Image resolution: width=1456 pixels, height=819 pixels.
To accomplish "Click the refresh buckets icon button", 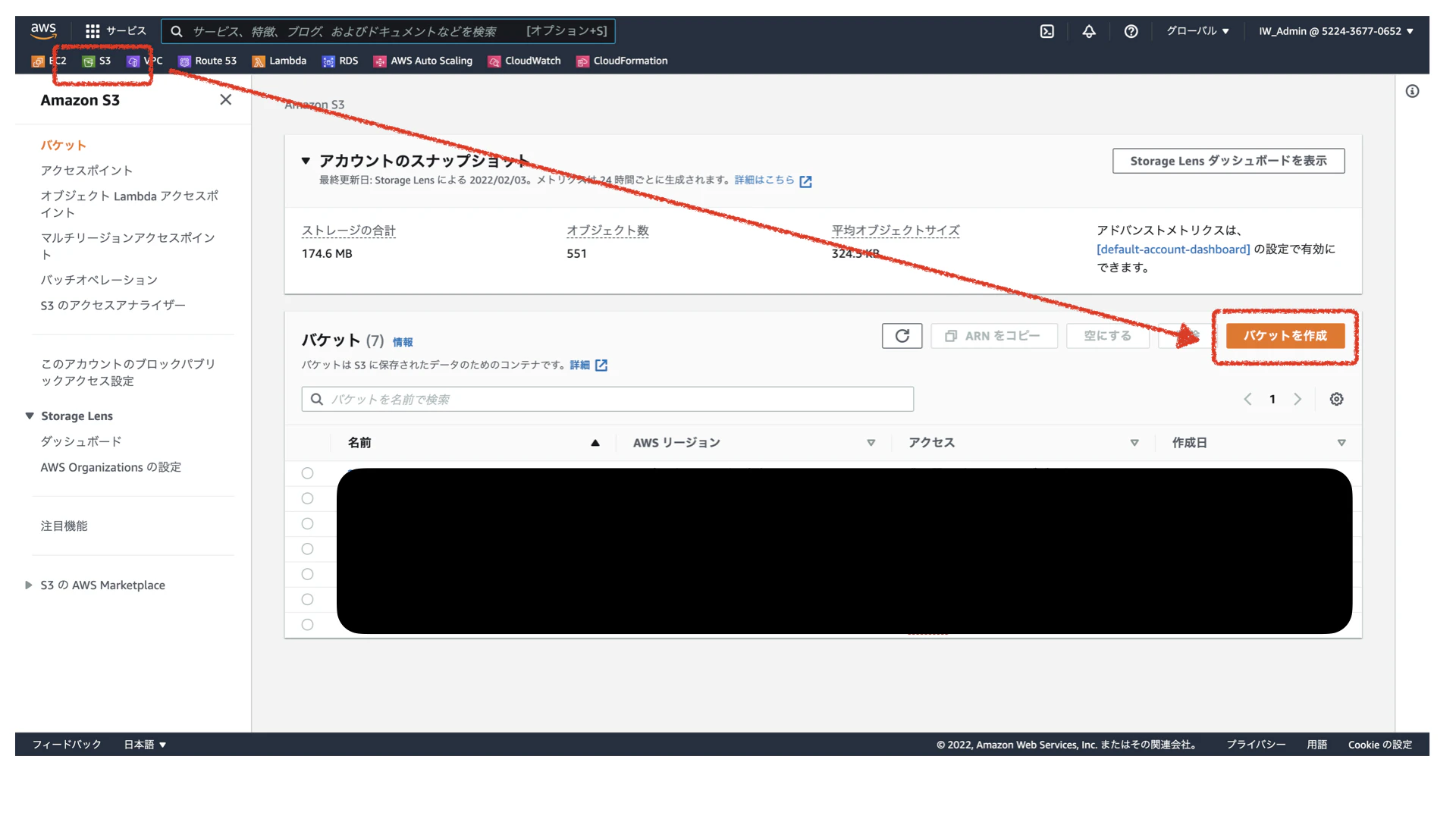I will 902,336.
